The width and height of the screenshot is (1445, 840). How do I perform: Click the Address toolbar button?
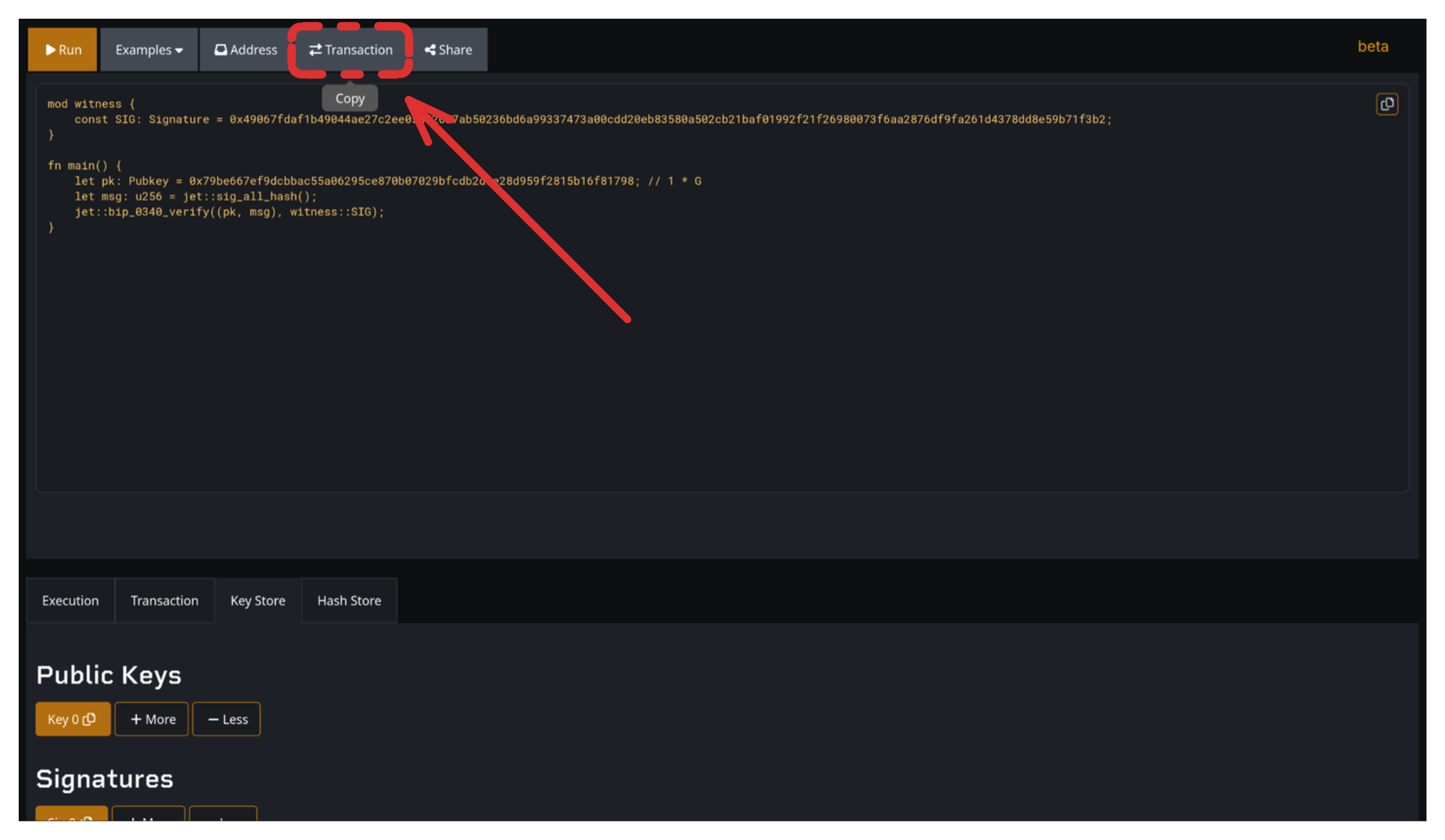(246, 50)
